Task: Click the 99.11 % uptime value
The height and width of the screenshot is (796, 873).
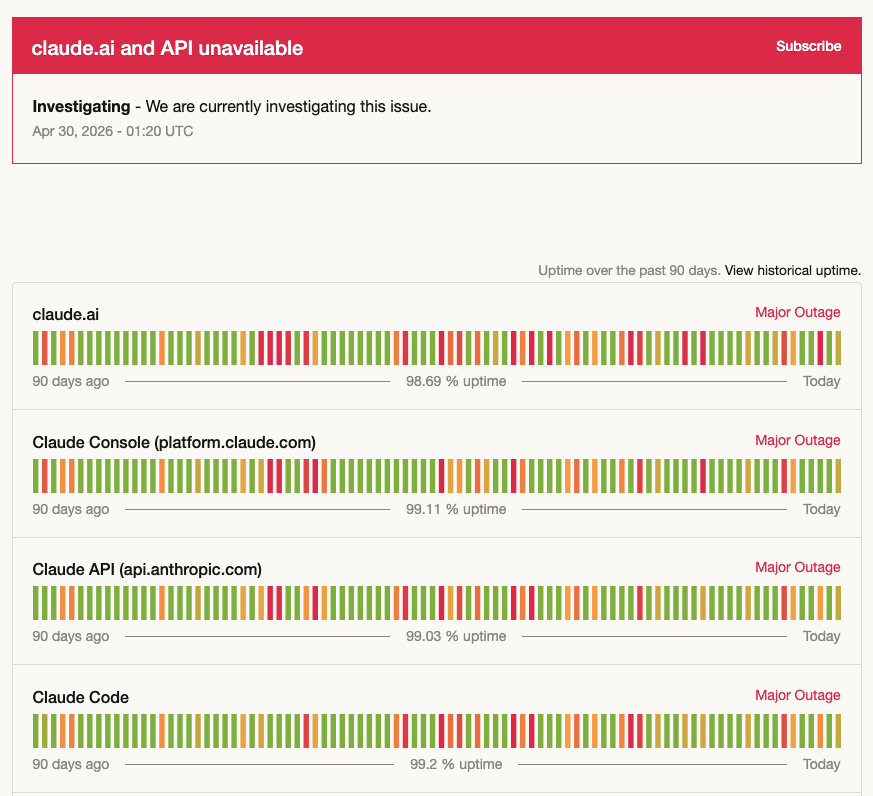Action: coord(456,509)
